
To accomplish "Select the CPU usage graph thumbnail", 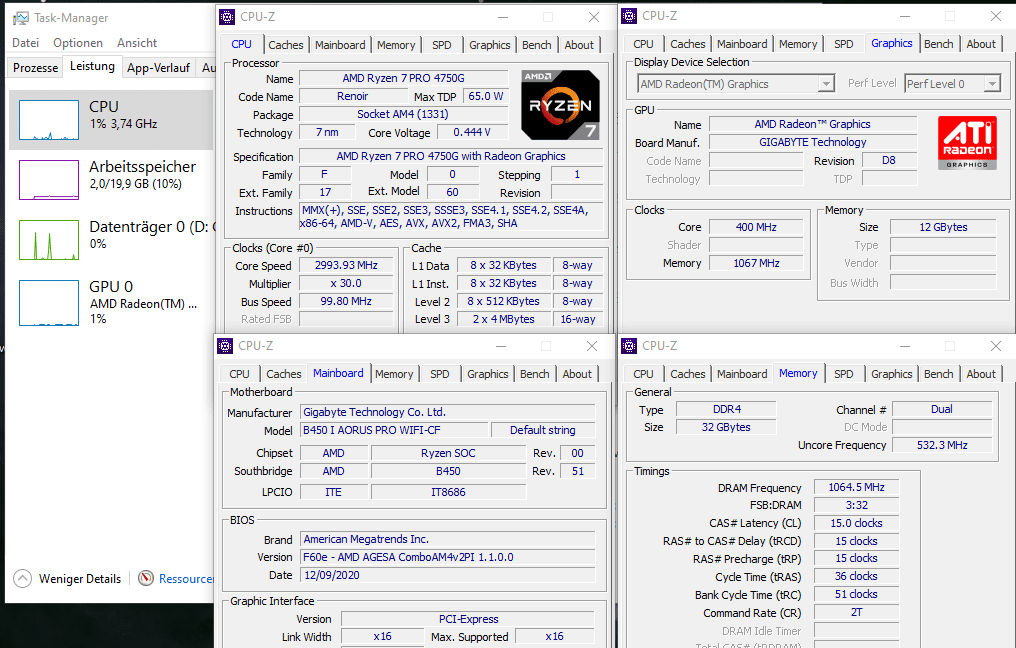I will pos(49,120).
